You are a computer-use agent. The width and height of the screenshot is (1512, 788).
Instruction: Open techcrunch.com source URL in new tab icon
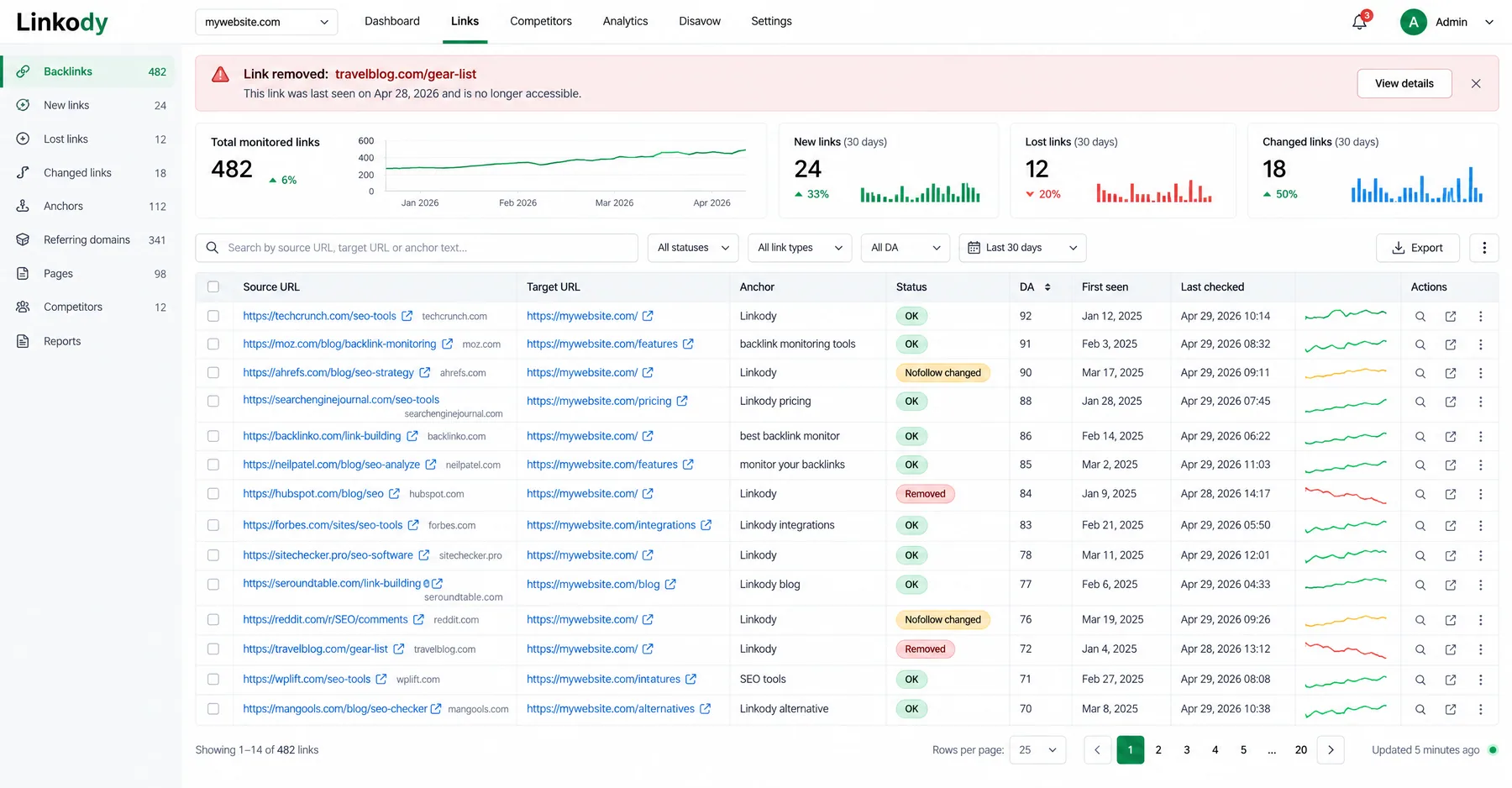(x=407, y=316)
